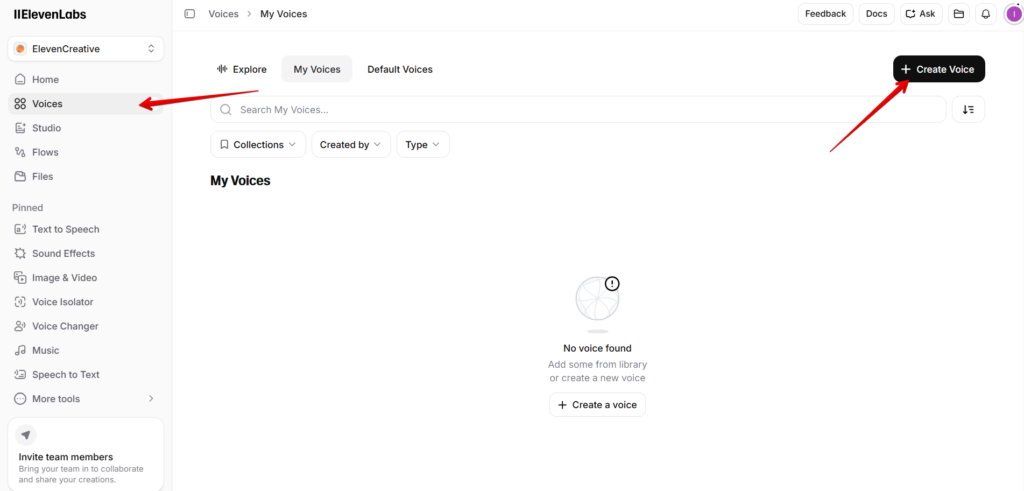1024x491 pixels.
Task: Click the My Voices heading
Action: (240, 181)
